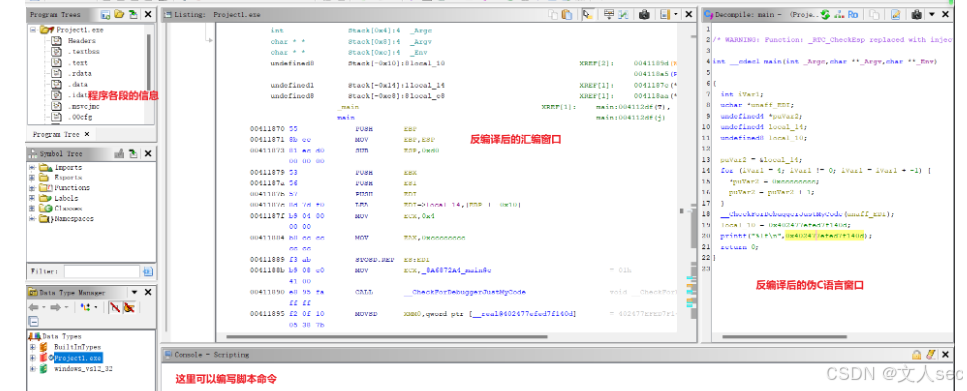Toggle the filter arrays red-slash icon
This screenshot has width=967, height=391.
(115, 307)
